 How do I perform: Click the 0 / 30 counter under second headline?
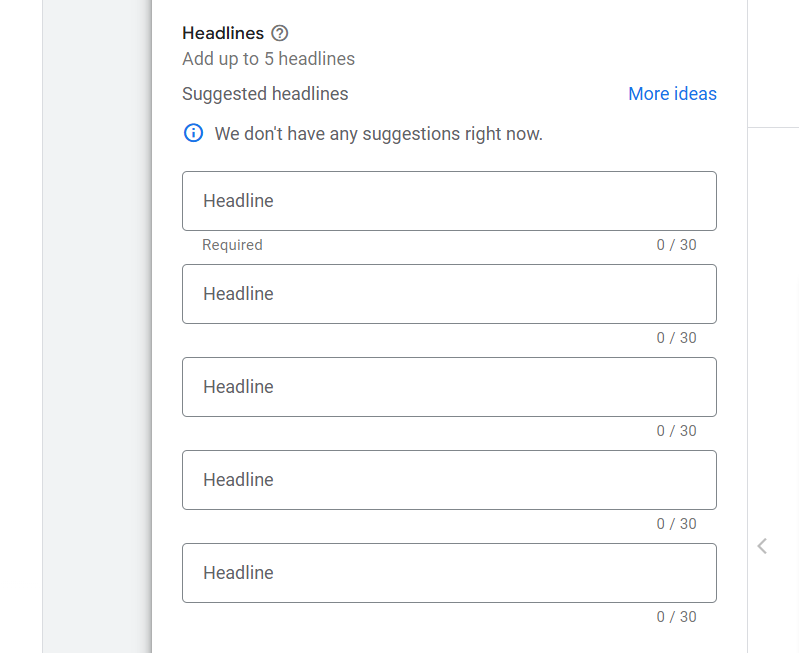[x=676, y=338]
